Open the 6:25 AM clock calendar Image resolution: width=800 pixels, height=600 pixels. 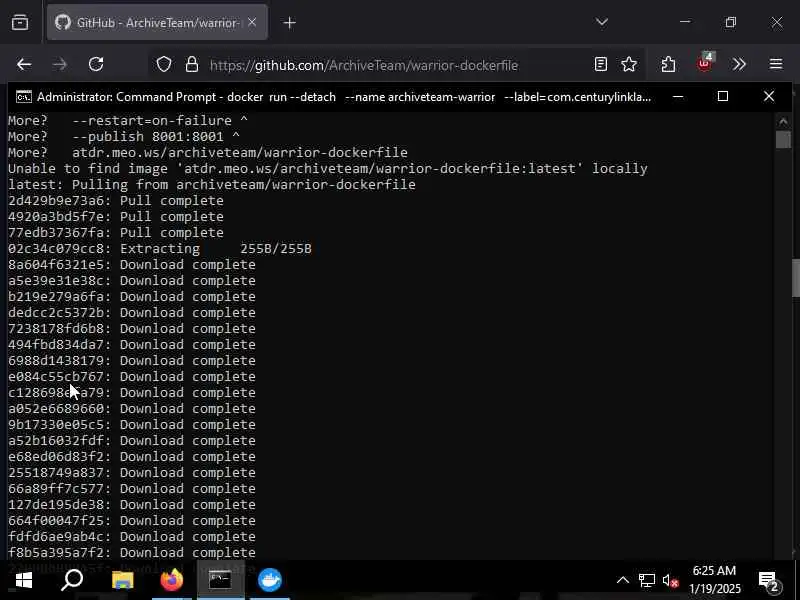pos(714,580)
